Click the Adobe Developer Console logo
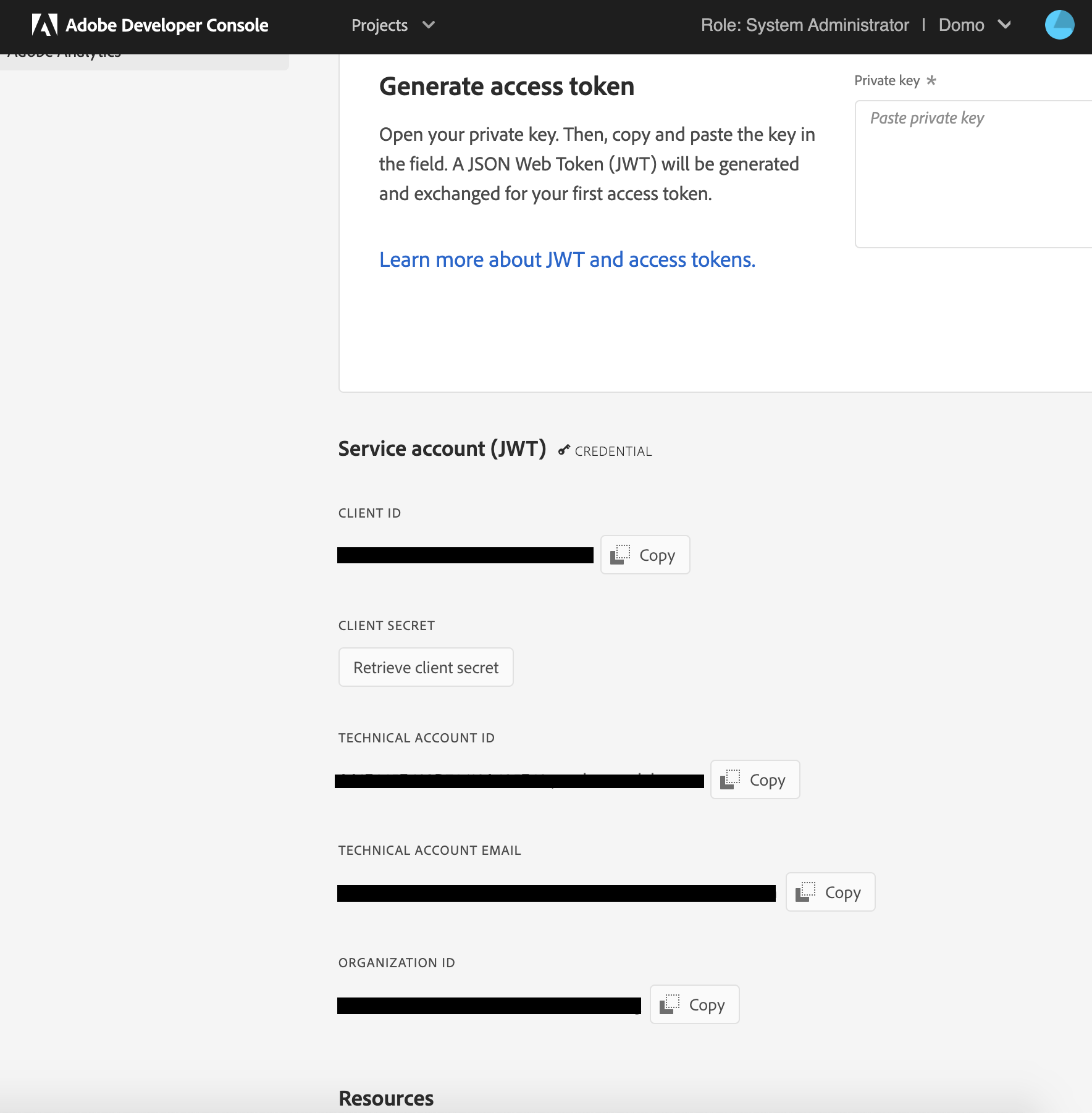 tap(150, 25)
